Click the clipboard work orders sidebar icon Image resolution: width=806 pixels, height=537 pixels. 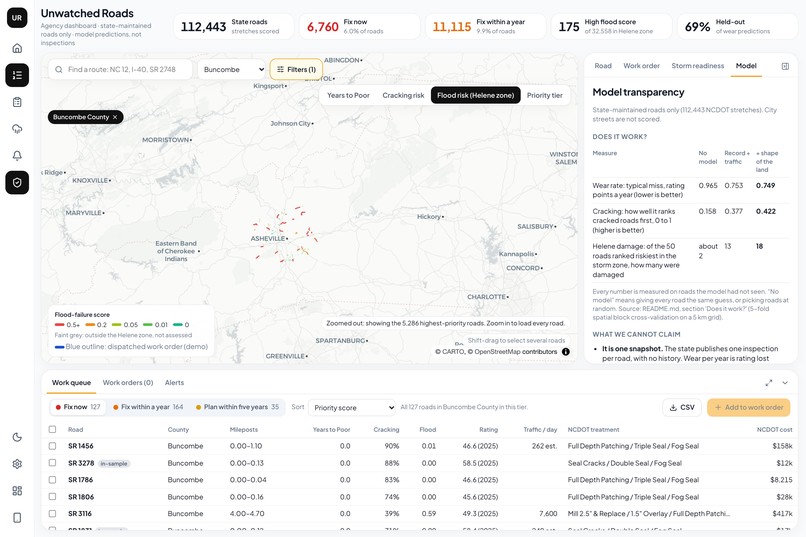click(x=17, y=102)
